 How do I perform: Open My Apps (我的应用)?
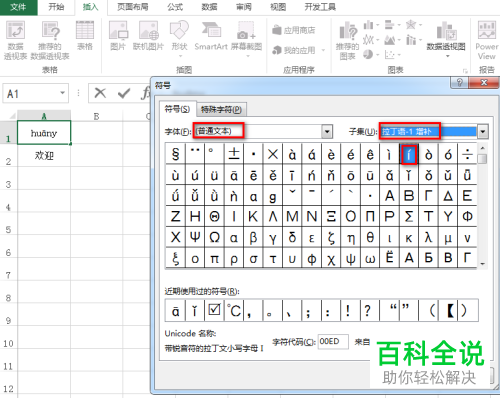point(294,50)
